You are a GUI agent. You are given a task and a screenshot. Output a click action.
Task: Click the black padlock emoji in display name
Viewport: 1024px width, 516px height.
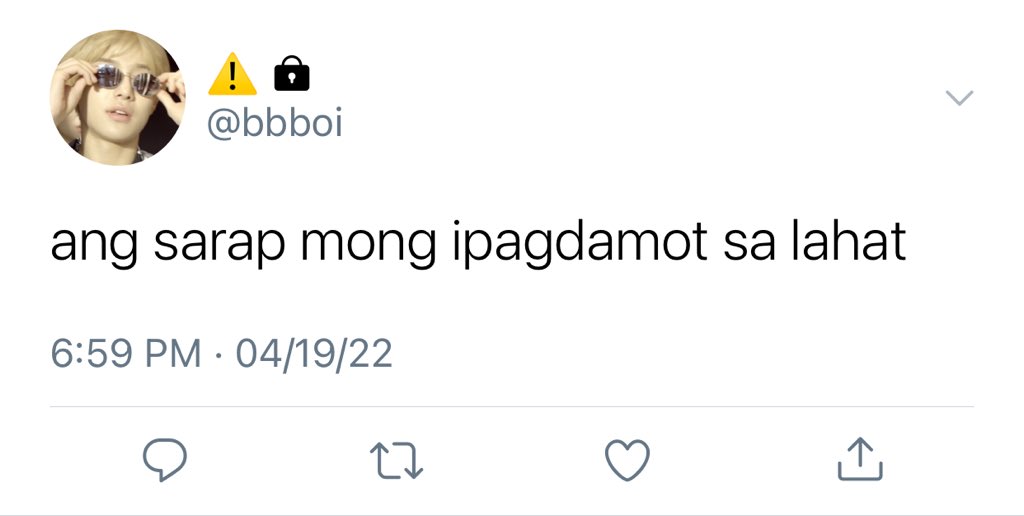click(x=292, y=73)
